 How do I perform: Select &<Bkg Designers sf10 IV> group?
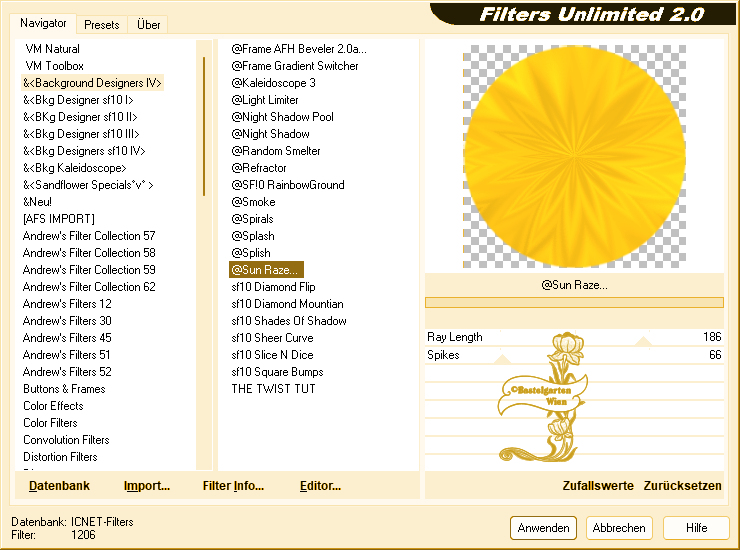(x=84, y=151)
